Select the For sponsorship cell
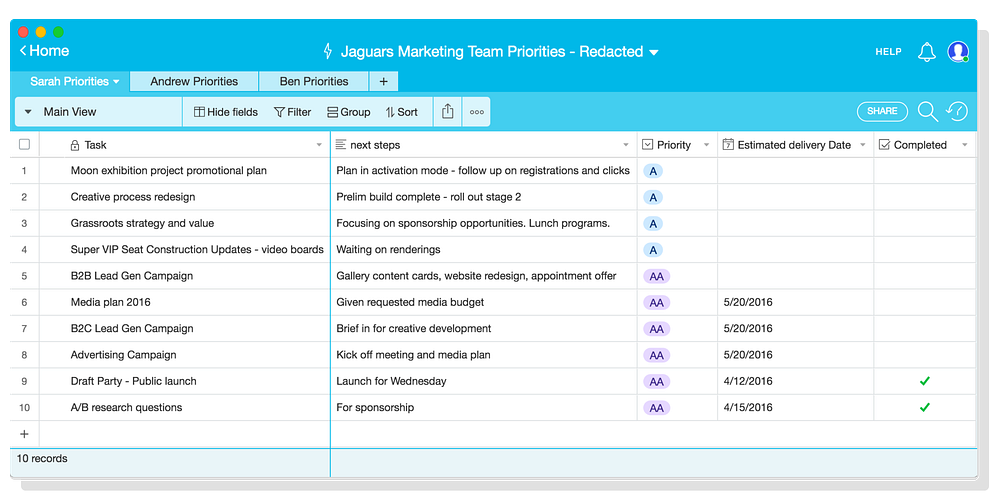1000x495 pixels. coord(484,407)
